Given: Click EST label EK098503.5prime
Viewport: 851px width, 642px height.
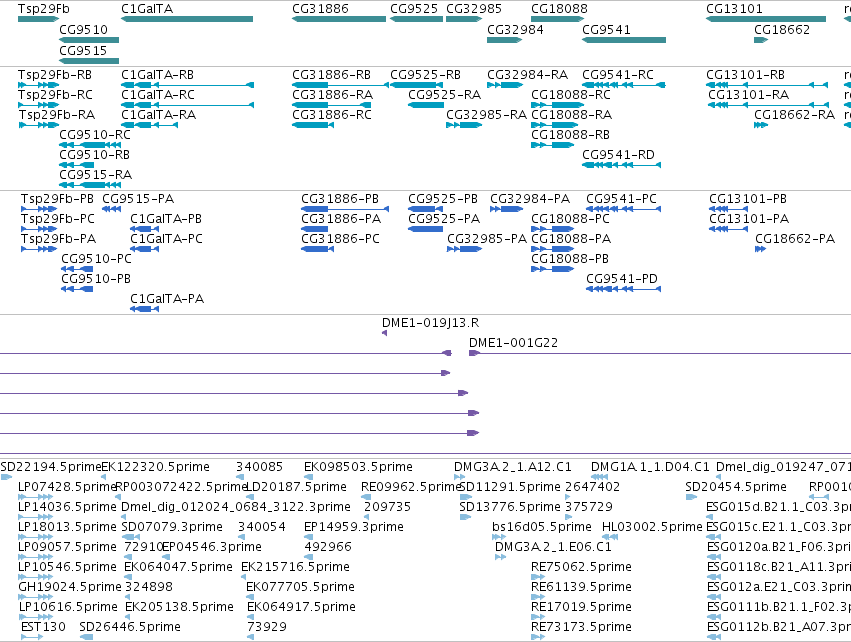Looking at the screenshot, I should coord(358,467).
